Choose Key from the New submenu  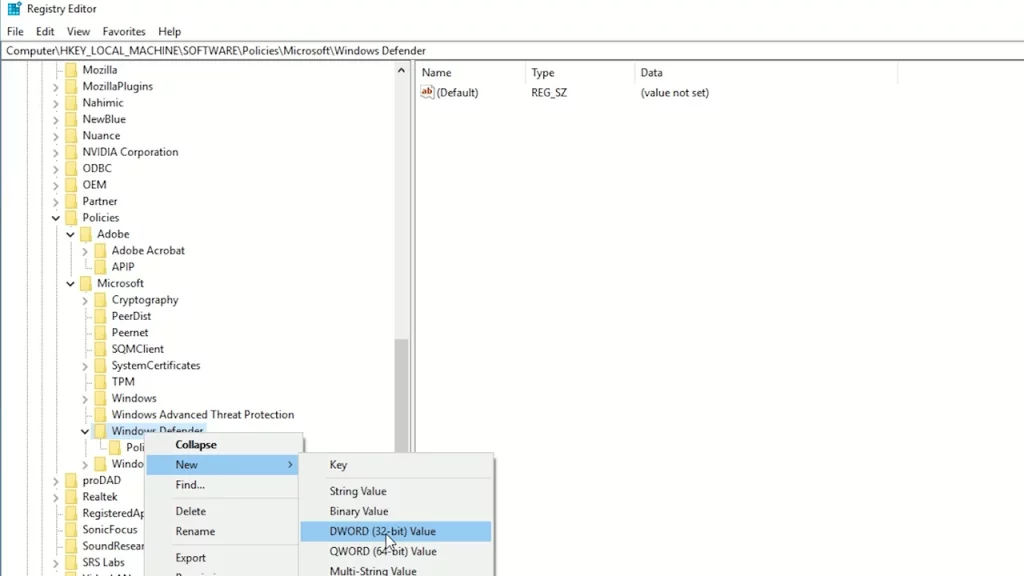[x=337, y=464]
